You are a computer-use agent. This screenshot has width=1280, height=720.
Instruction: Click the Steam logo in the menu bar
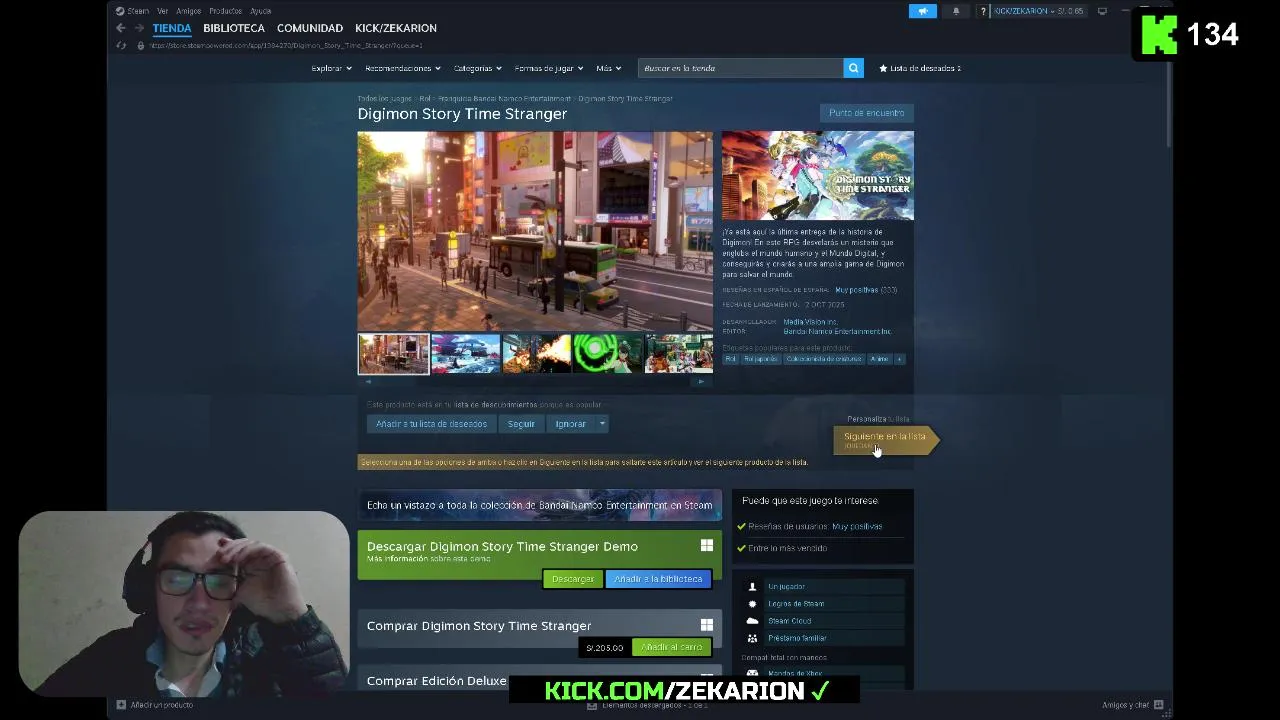[120, 11]
